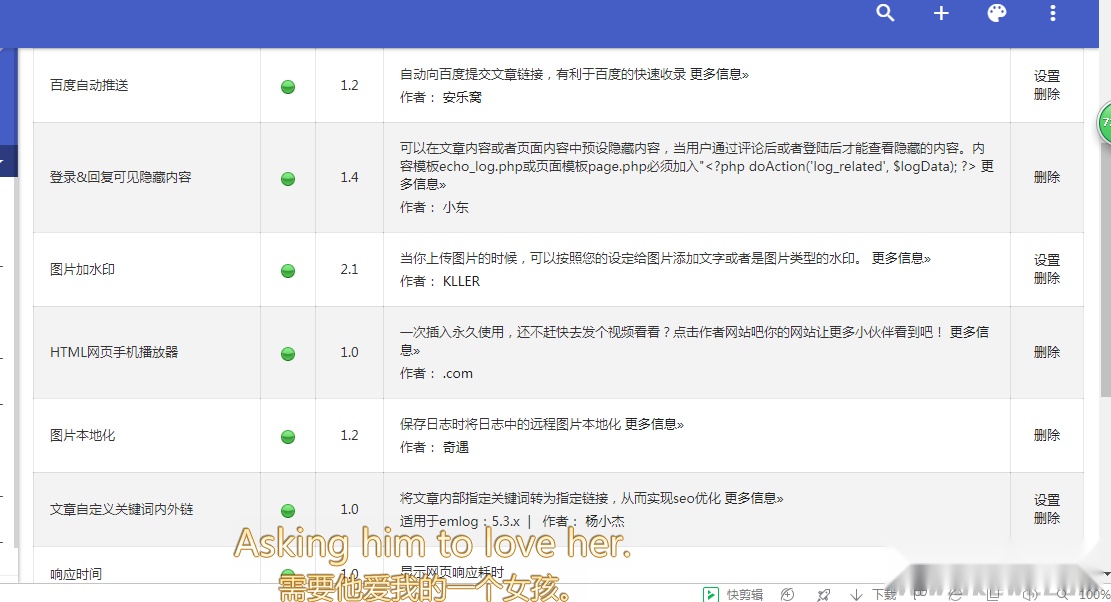Click the rocket accelerator icon in status bar
Image resolution: width=1111 pixels, height=602 pixels.
823,594
